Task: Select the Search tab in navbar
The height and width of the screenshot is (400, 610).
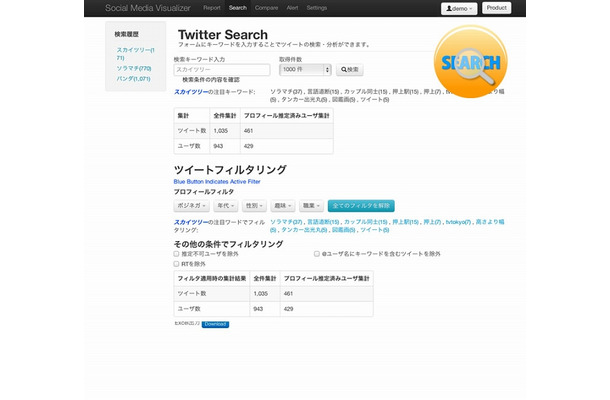Action: (x=238, y=8)
